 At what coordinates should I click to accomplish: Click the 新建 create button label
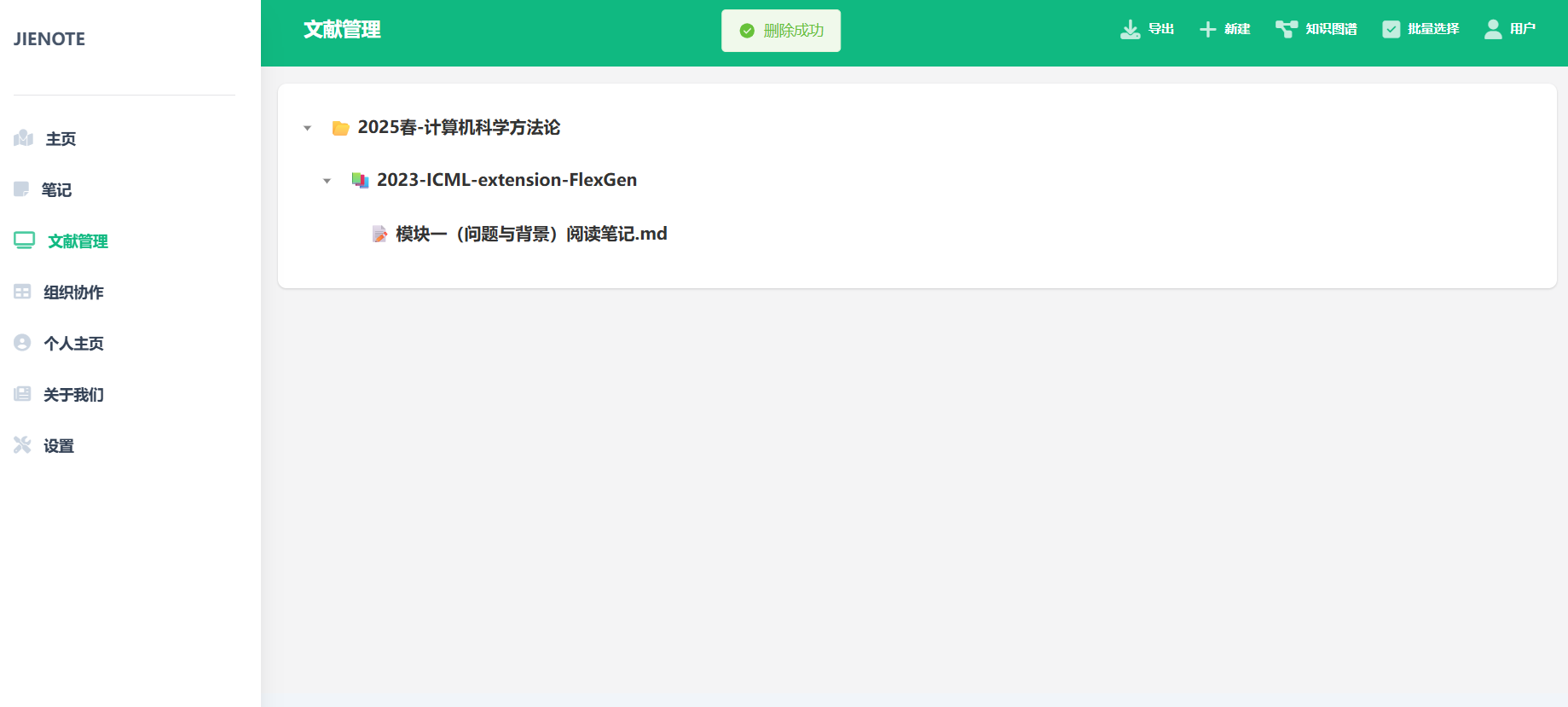1237,29
